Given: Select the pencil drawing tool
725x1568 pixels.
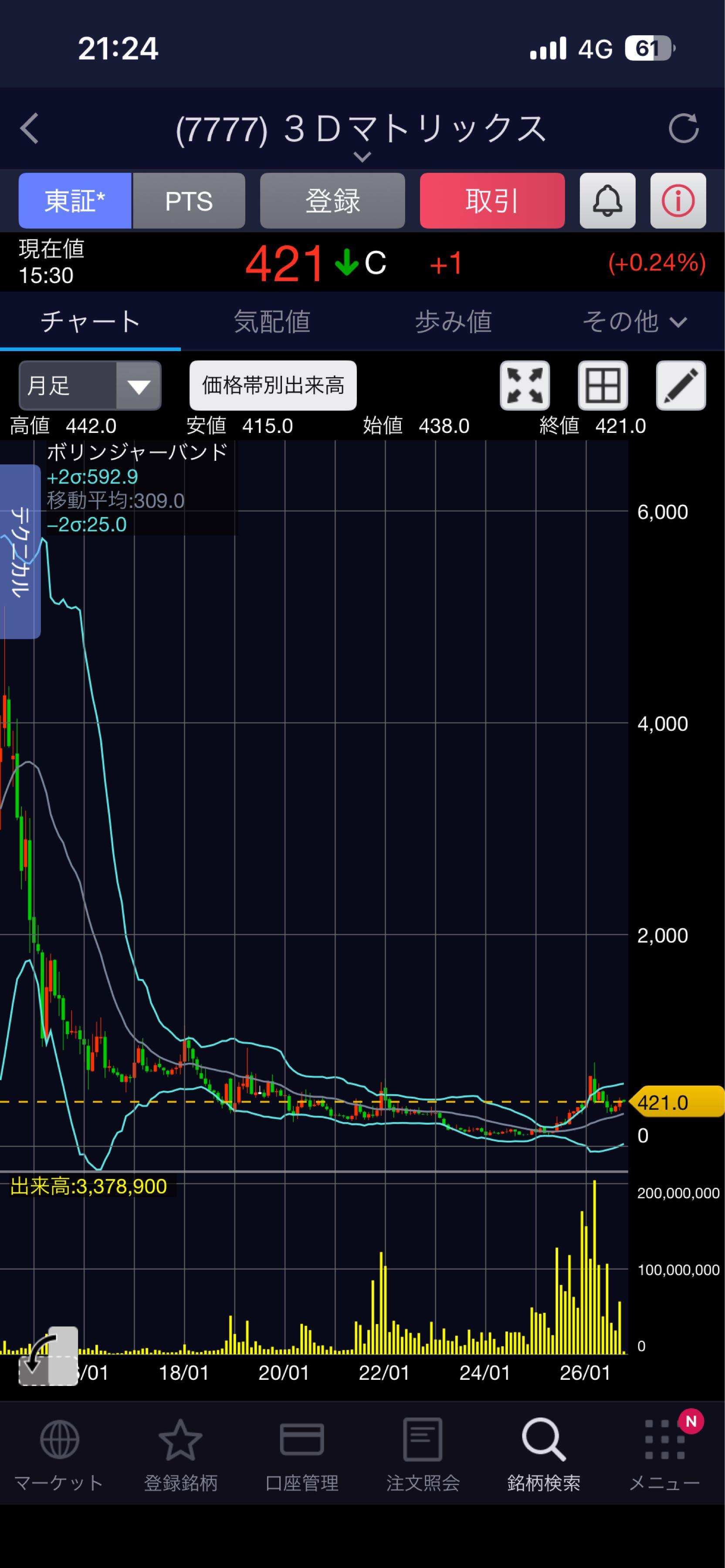Looking at the screenshot, I should pyautogui.click(x=681, y=385).
